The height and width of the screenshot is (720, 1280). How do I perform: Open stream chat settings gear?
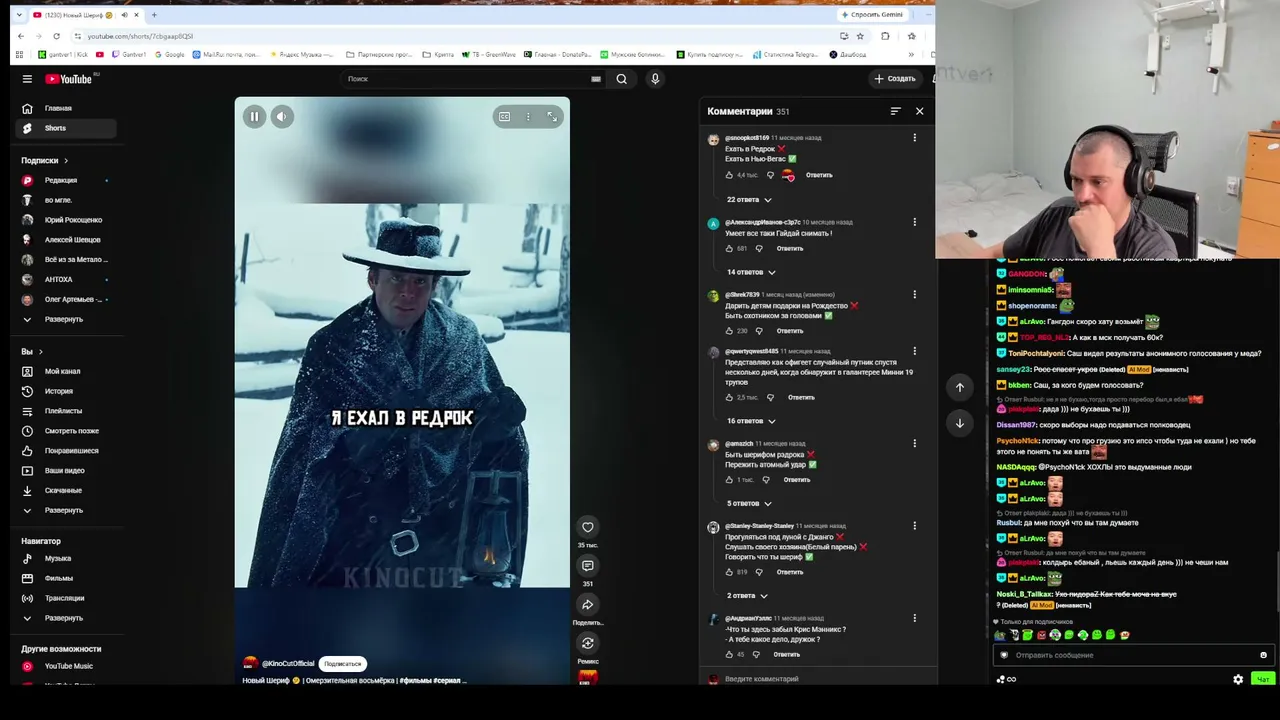(x=1238, y=679)
